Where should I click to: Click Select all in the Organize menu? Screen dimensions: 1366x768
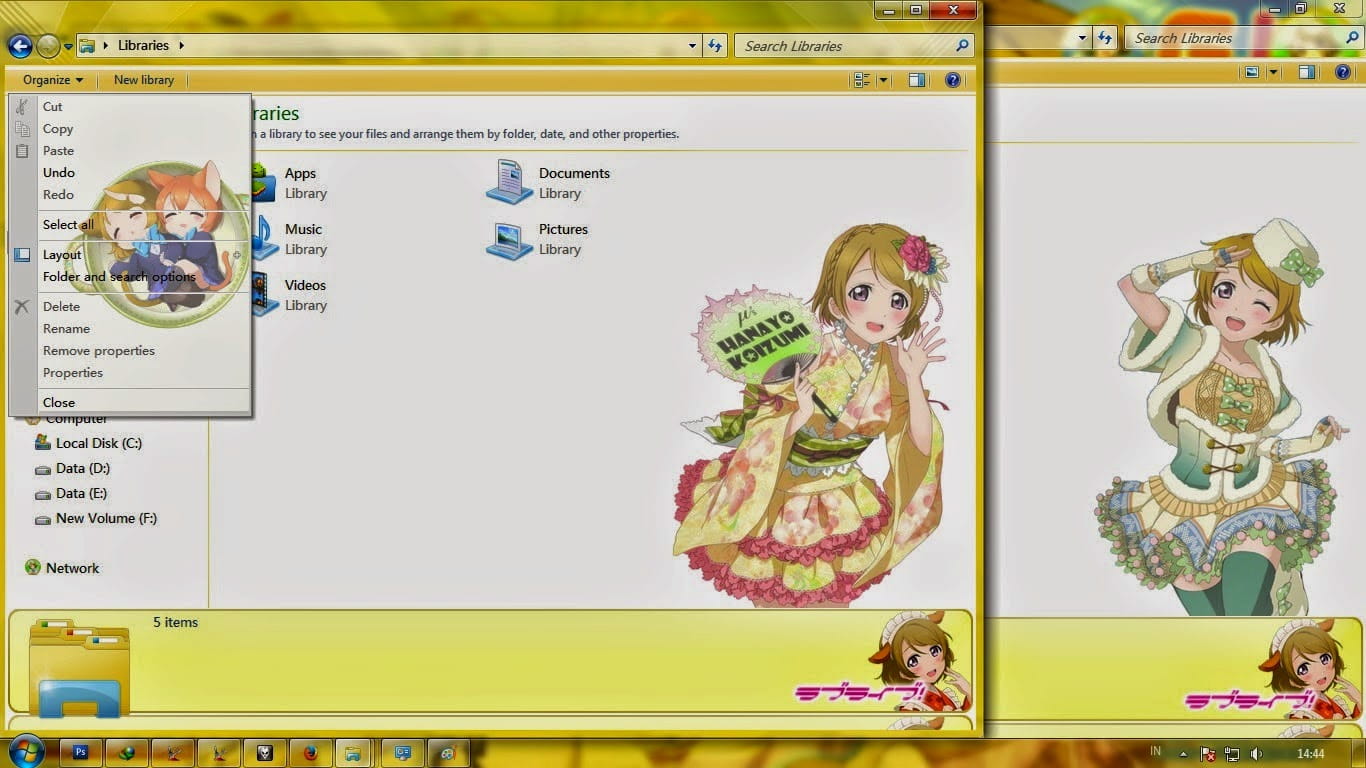click(x=68, y=224)
